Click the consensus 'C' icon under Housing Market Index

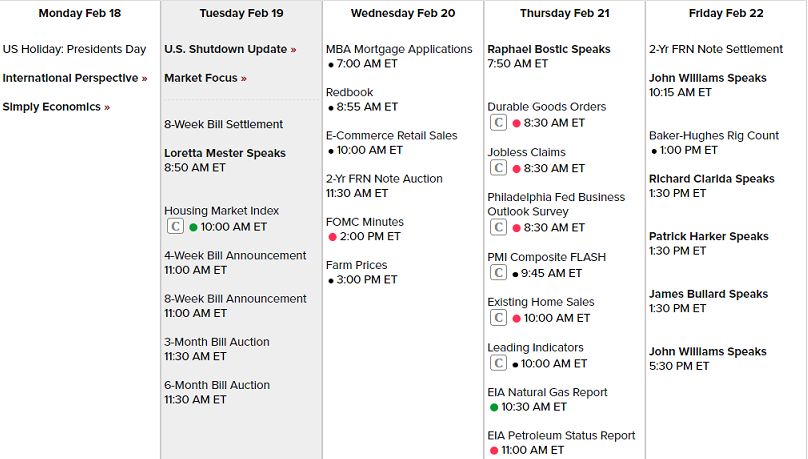(x=173, y=227)
